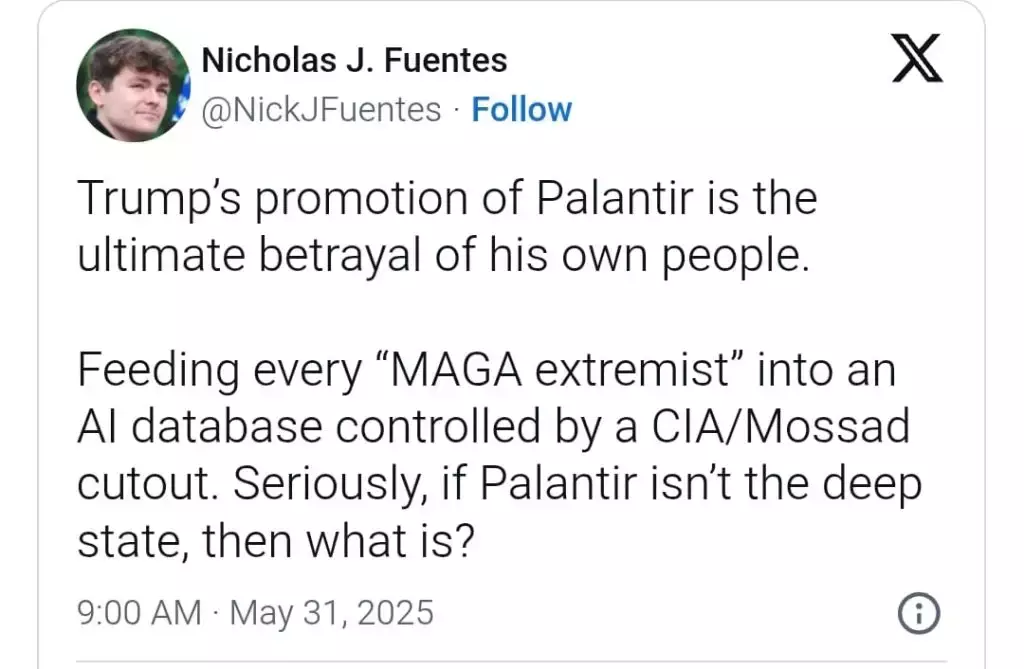This screenshot has width=1024, height=669.
Task: Click the line starting "AI database controlled"
Action: tap(493, 428)
